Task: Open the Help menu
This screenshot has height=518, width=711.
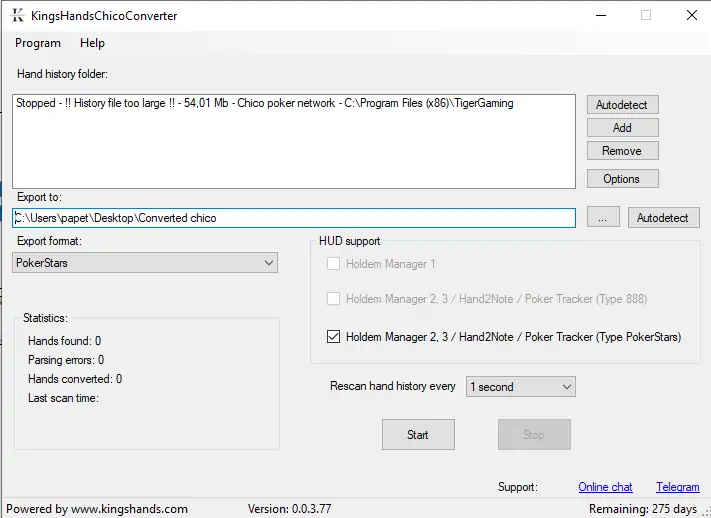Action: [x=92, y=43]
